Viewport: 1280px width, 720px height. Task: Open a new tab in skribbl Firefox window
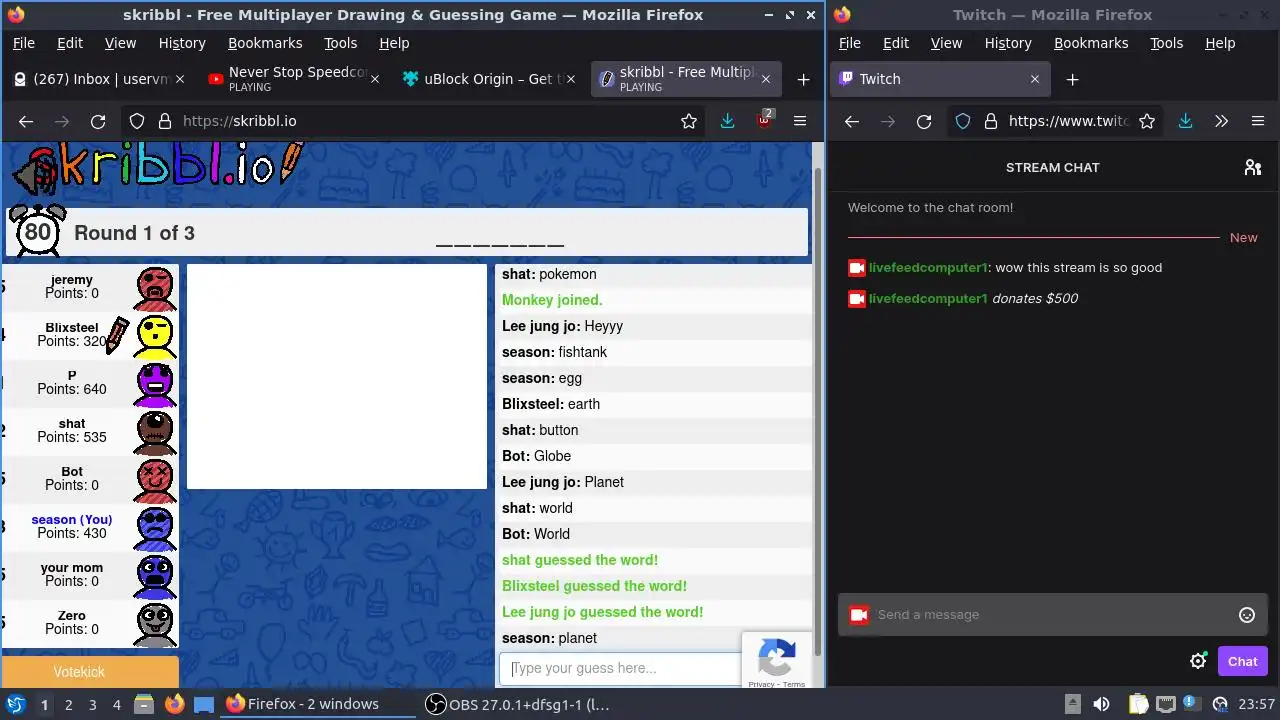803,79
